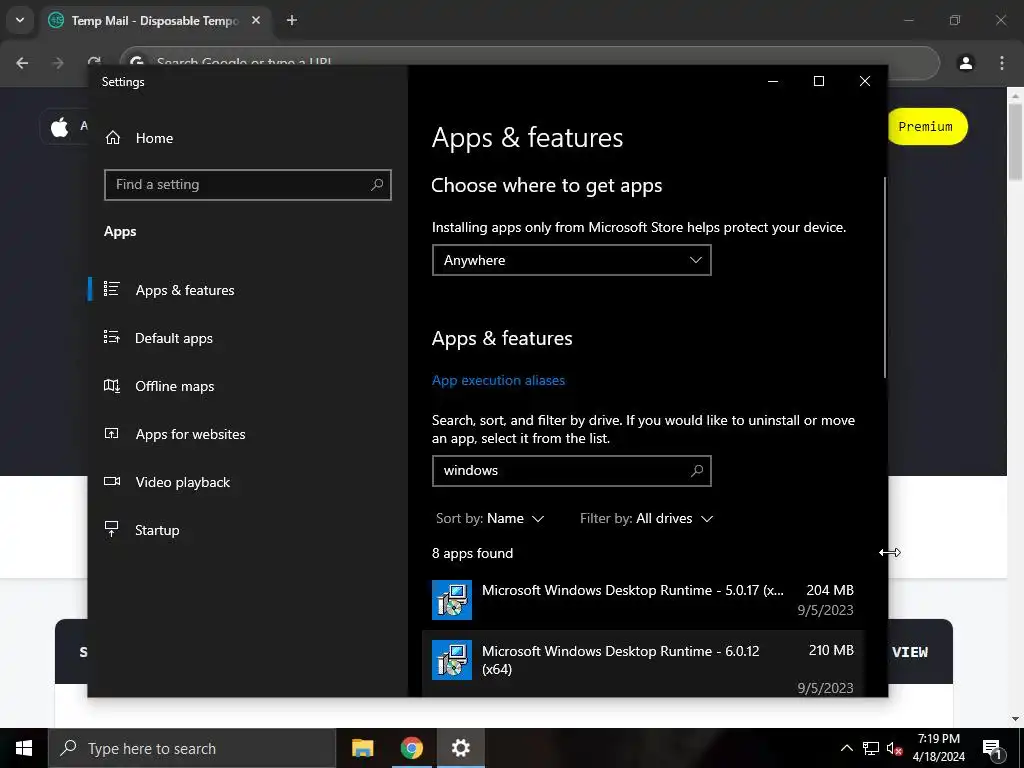Click the Settings window vertical scrollbar

click(x=885, y=277)
